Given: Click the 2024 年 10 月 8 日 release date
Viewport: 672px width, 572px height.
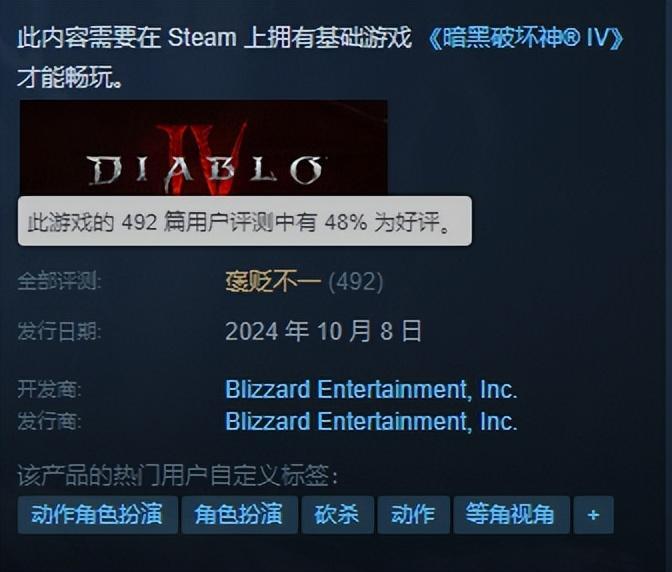Looking at the screenshot, I should (323, 331).
